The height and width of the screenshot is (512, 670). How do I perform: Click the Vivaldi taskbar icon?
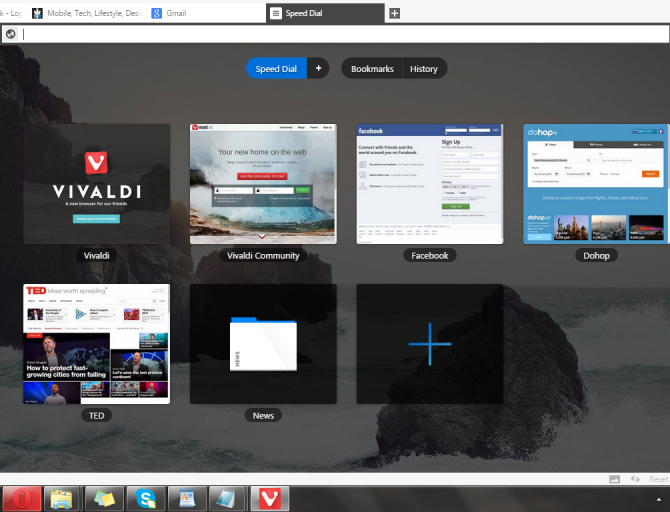[x=269, y=497]
